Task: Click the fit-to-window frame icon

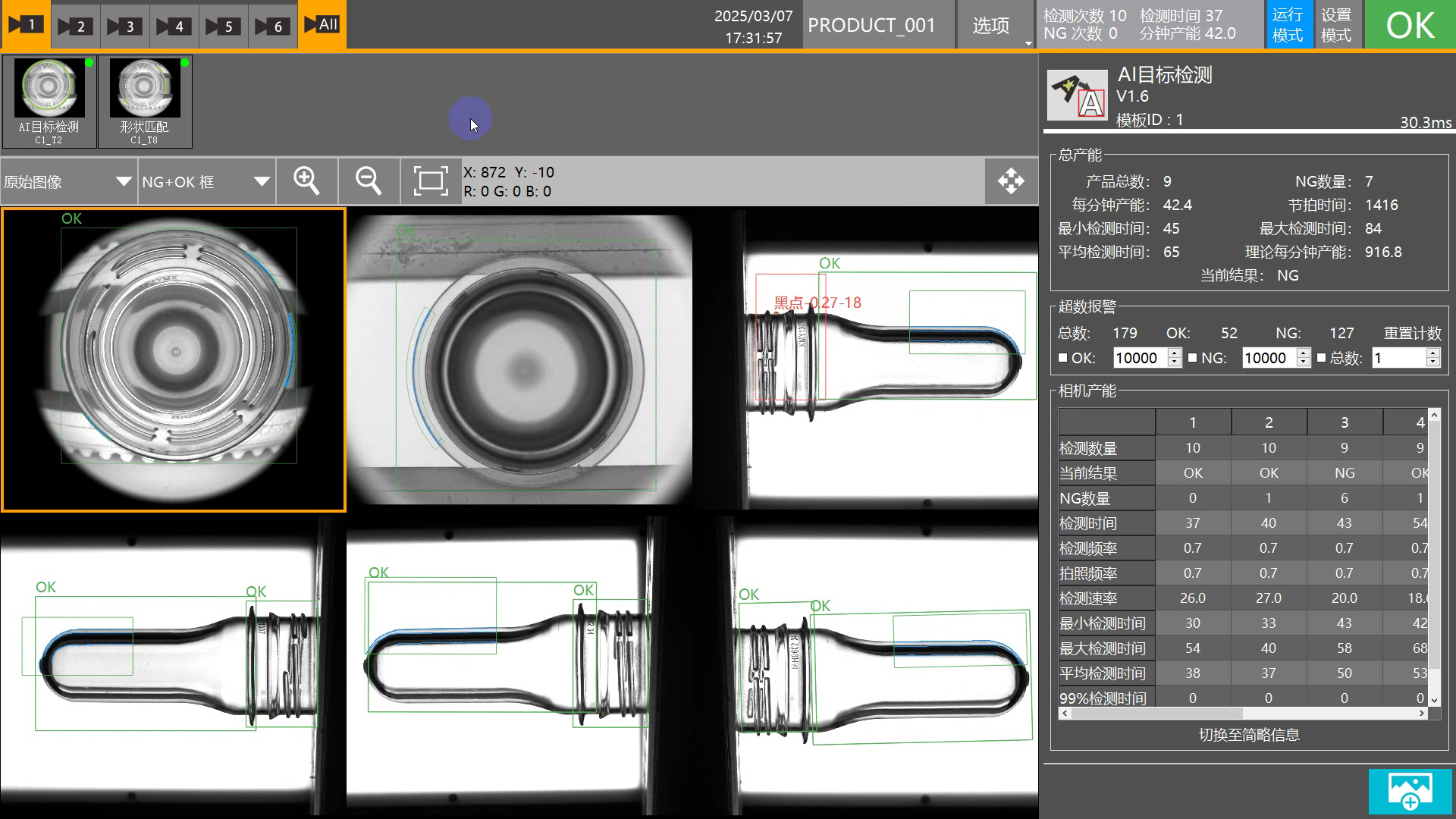Action: [430, 181]
